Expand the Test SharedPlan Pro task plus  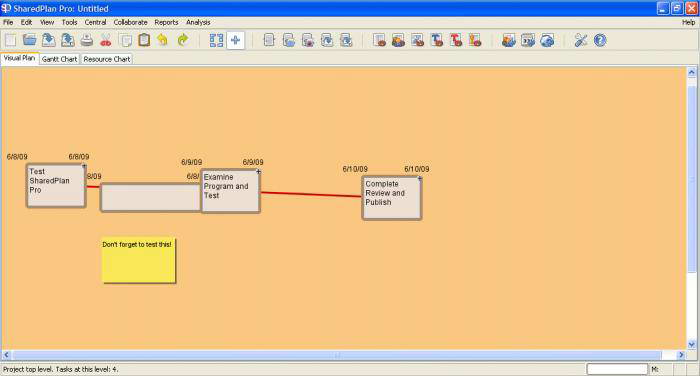coord(84,166)
